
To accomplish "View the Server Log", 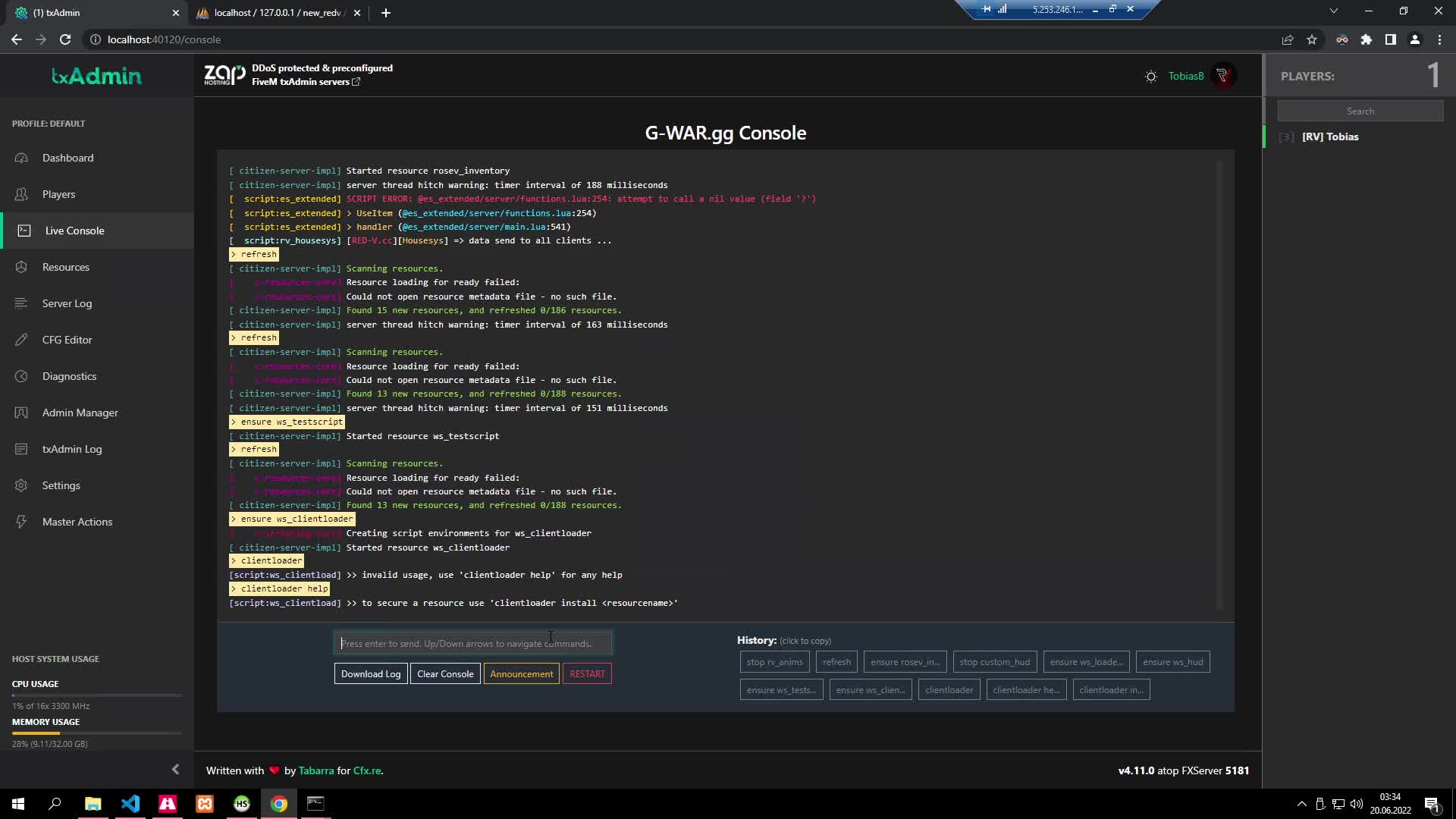I will pos(67,303).
